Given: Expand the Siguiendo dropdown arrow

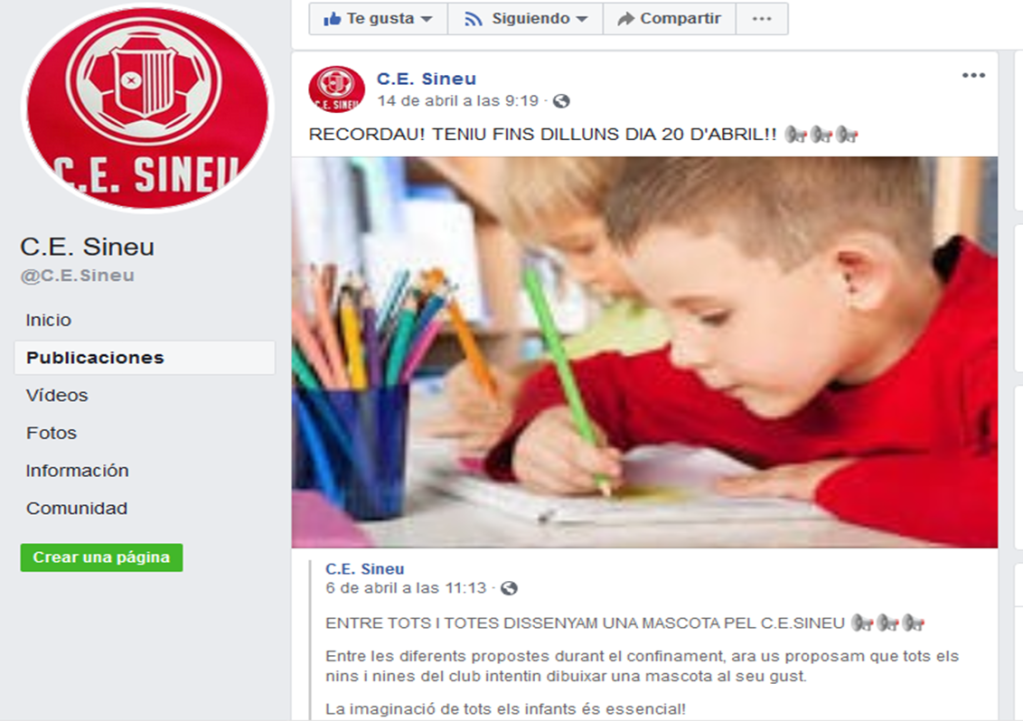Looking at the screenshot, I should pos(582,19).
